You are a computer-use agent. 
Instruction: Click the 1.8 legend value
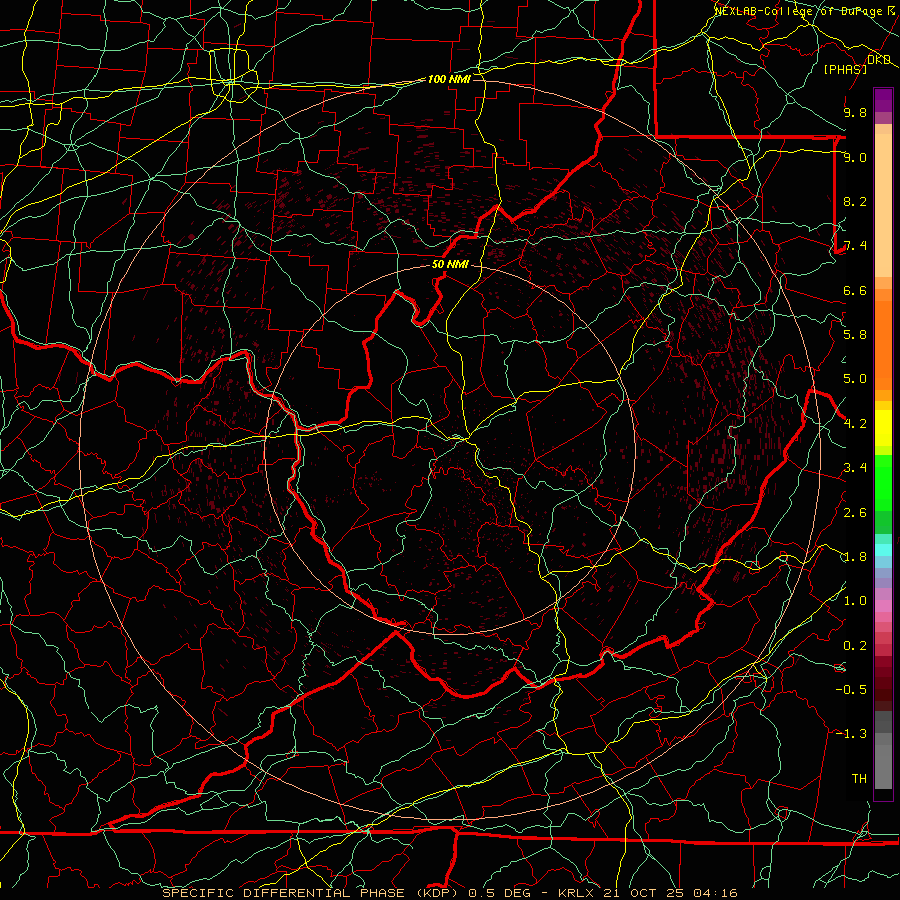[855, 557]
